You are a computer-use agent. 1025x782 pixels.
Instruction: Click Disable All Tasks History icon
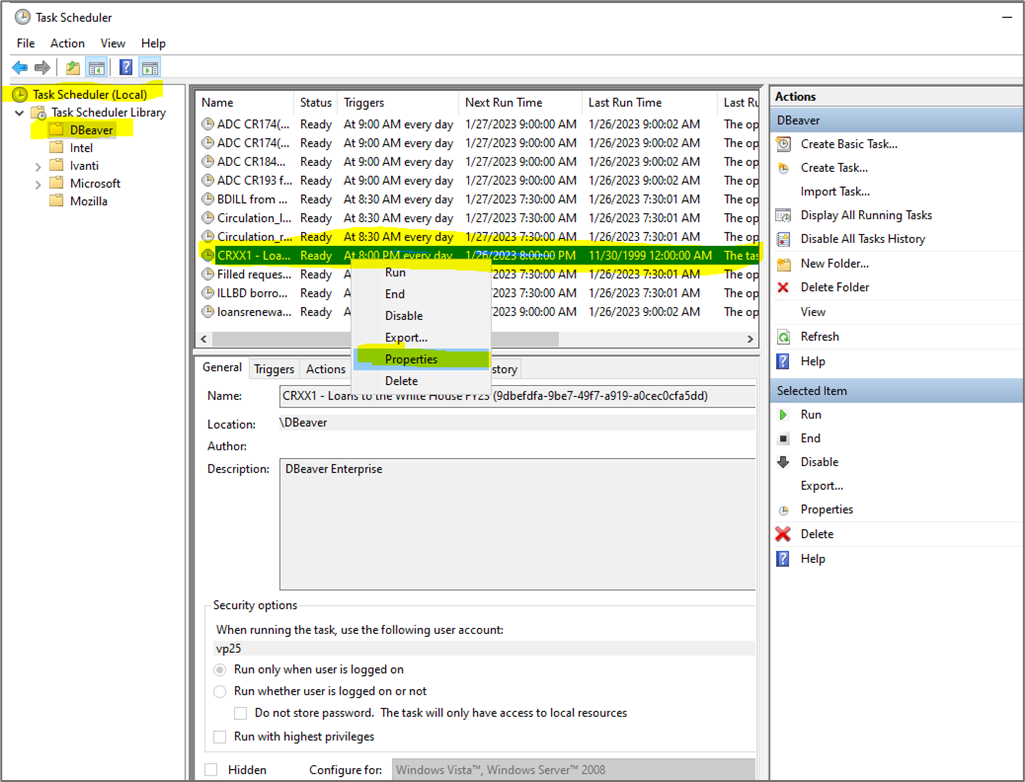pos(783,239)
